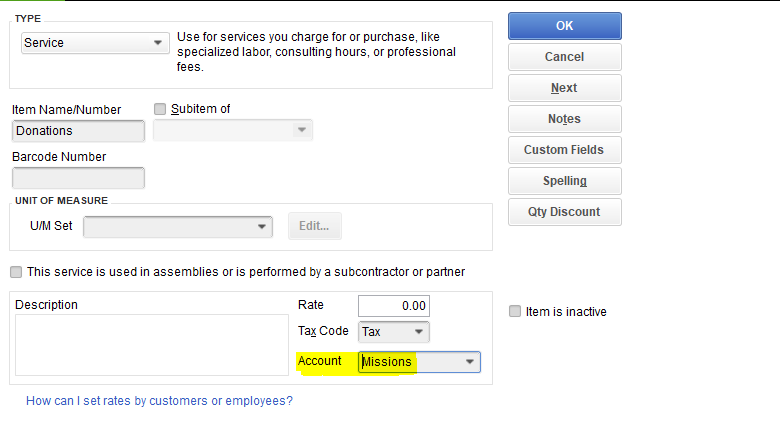The width and height of the screenshot is (780, 446).
Task: Focus the Barcode Number field
Action: coord(78,178)
